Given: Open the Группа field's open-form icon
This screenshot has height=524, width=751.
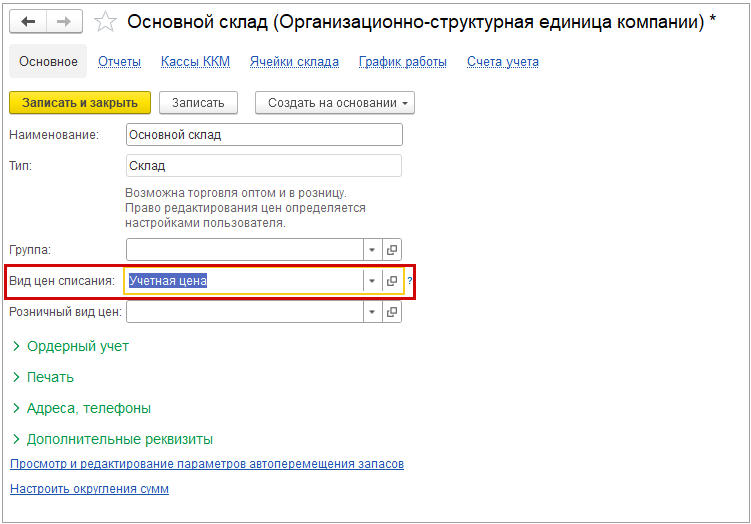Looking at the screenshot, I should click(392, 250).
